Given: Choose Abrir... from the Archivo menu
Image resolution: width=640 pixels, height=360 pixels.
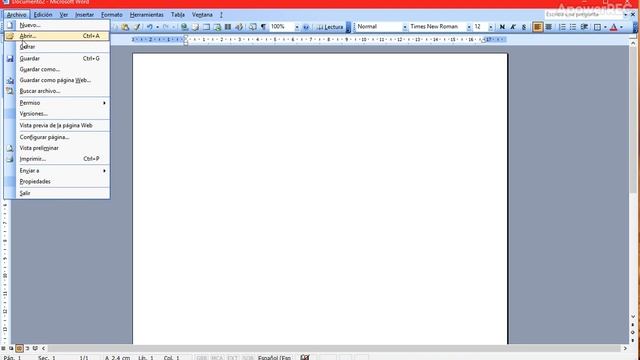Looking at the screenshot, I should click(x=57, y=36).
